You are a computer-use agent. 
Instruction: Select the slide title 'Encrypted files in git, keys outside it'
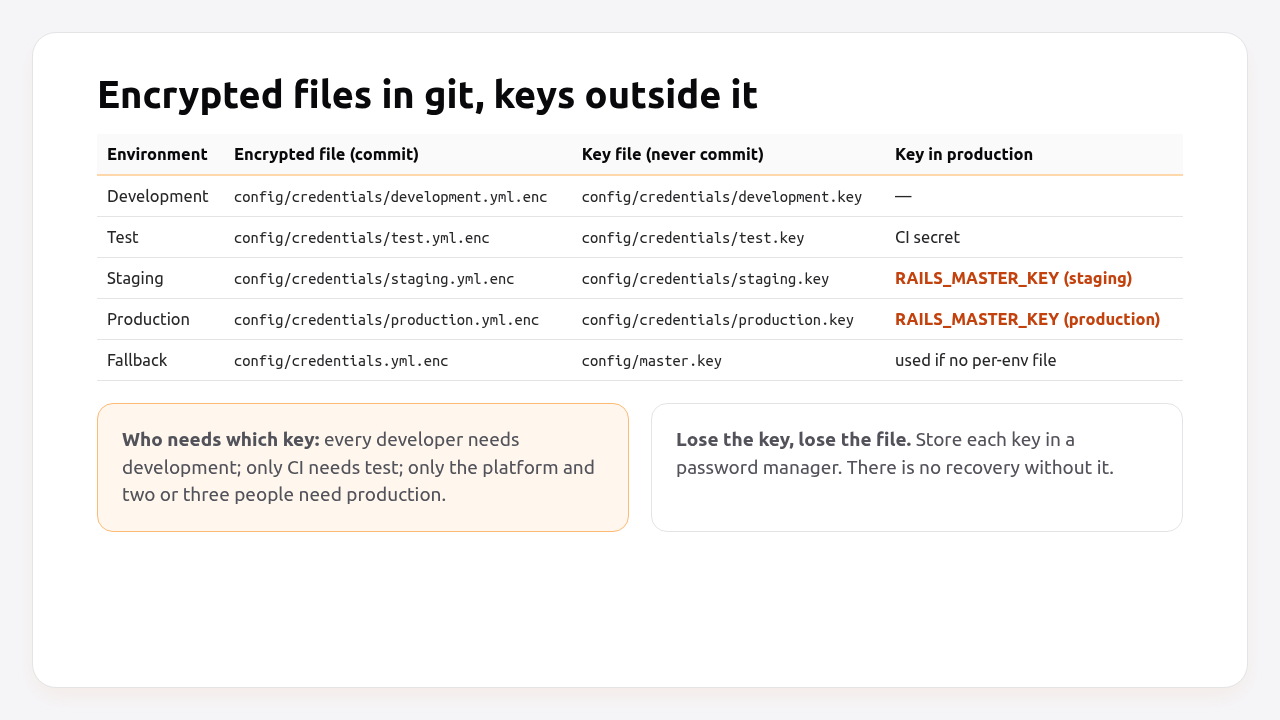click(x=427, y=95)
